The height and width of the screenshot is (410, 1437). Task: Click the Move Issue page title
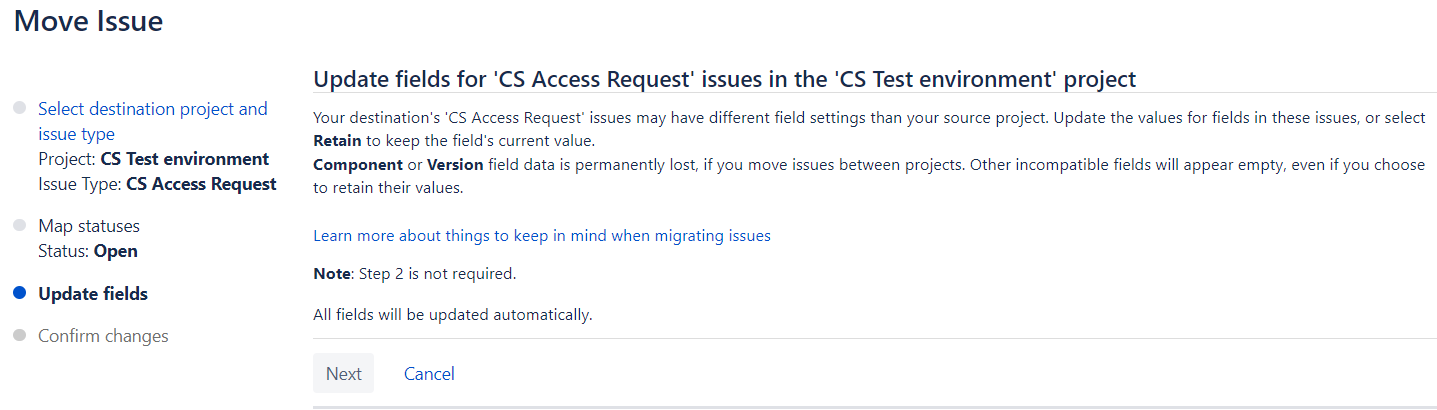coord(89,20)
